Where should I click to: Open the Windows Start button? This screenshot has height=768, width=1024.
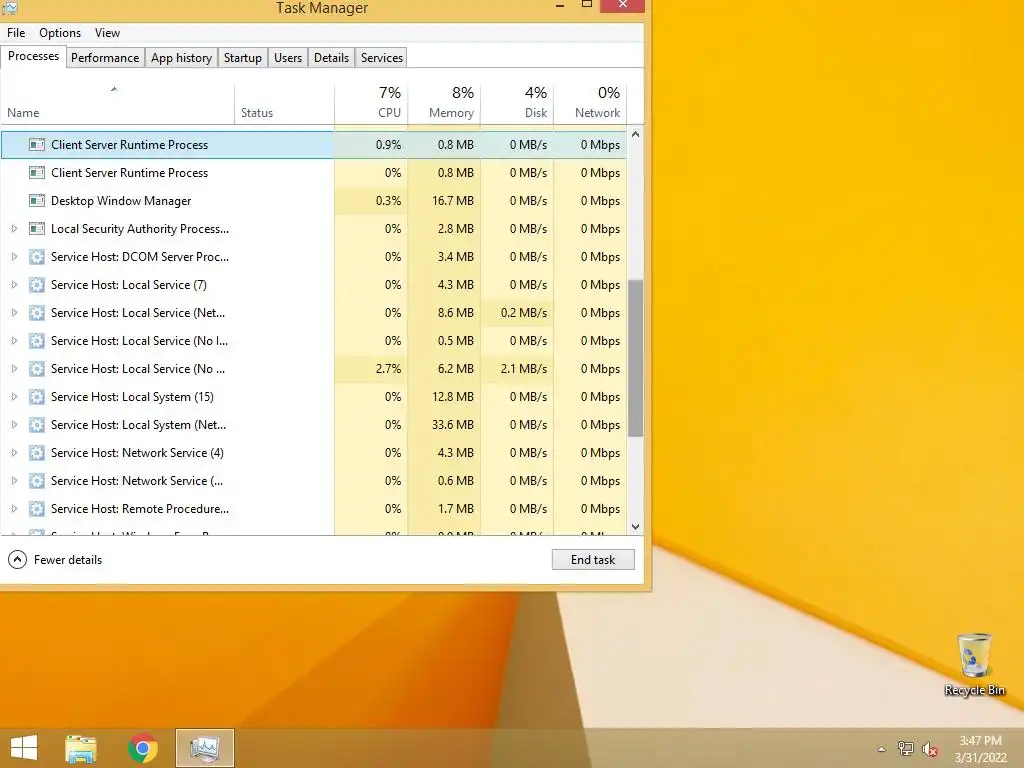(x=24, y=748)
